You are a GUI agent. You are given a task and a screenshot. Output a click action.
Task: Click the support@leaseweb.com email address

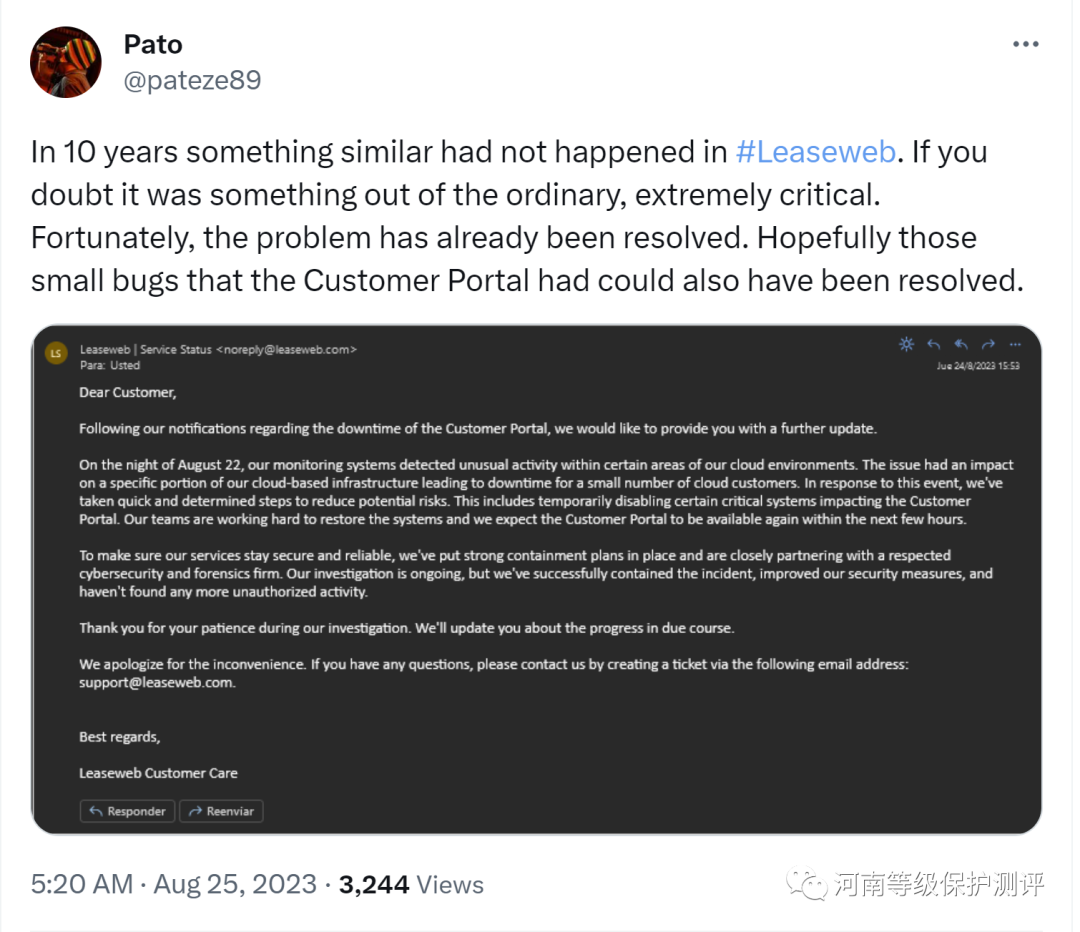pos(157,683)
